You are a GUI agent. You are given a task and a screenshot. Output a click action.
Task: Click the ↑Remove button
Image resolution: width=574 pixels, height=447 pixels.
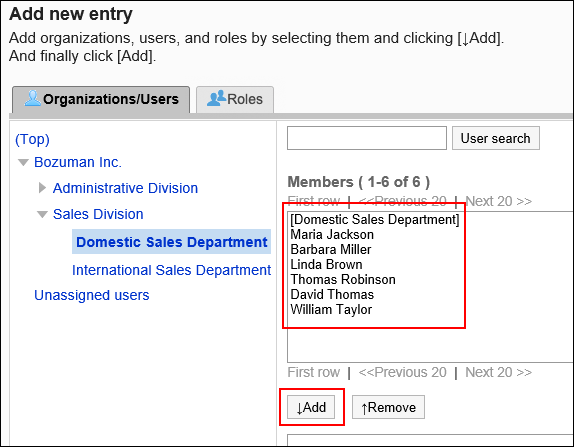click(x=388, y=407)
